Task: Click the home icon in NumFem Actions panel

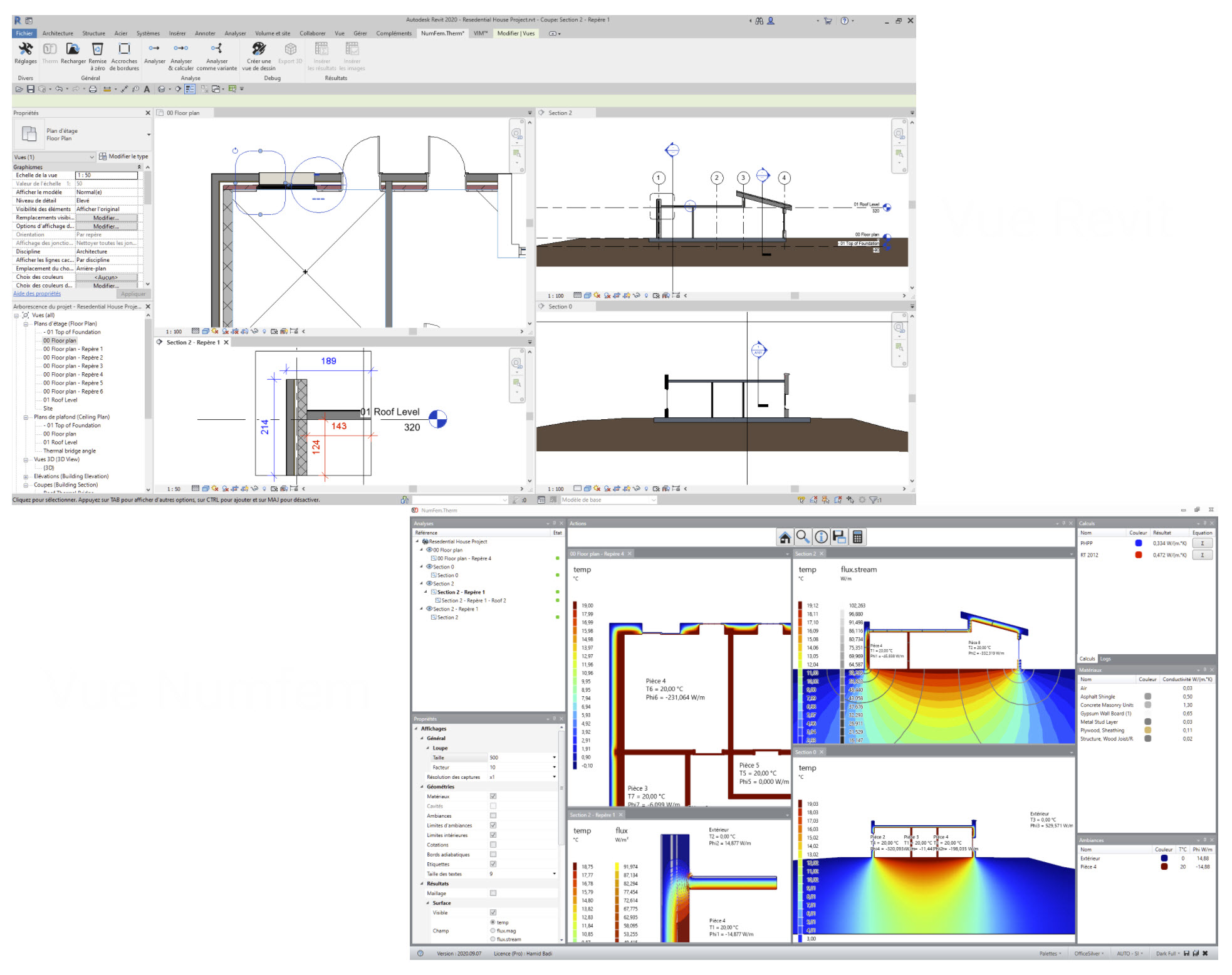Action: click(x=785, y=537)
